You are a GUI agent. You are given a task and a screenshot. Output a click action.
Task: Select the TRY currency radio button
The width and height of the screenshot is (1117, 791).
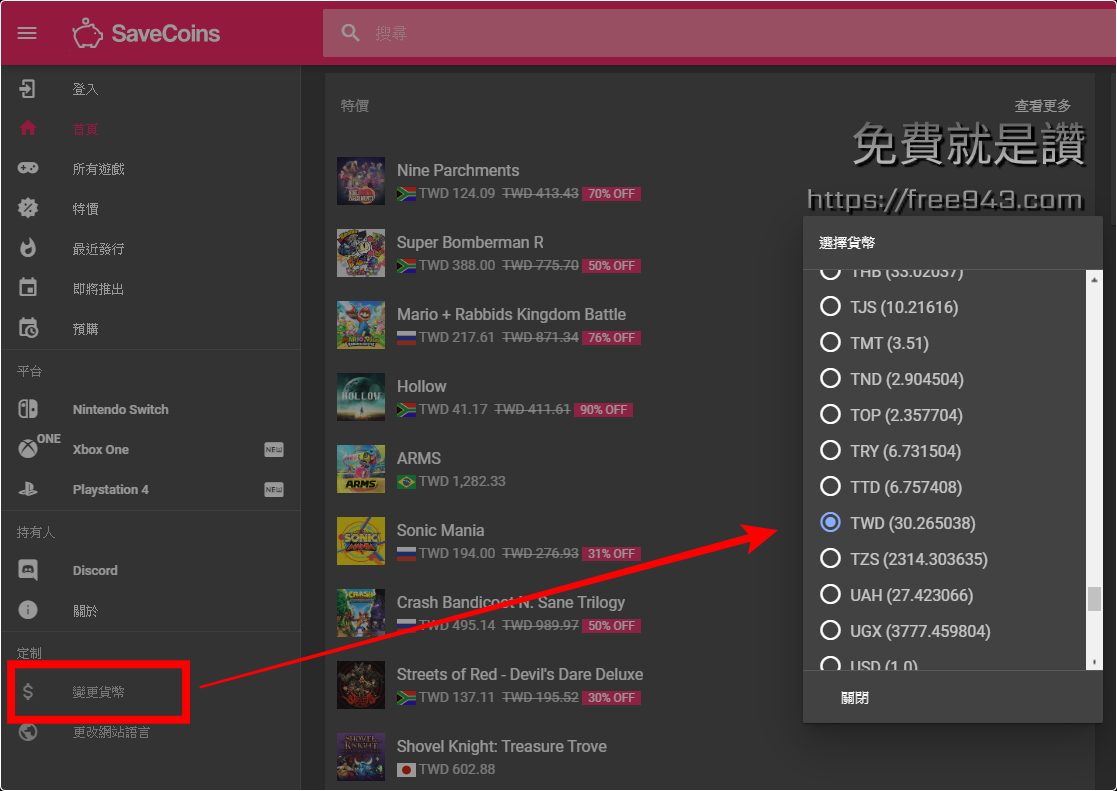pos(830,451)
